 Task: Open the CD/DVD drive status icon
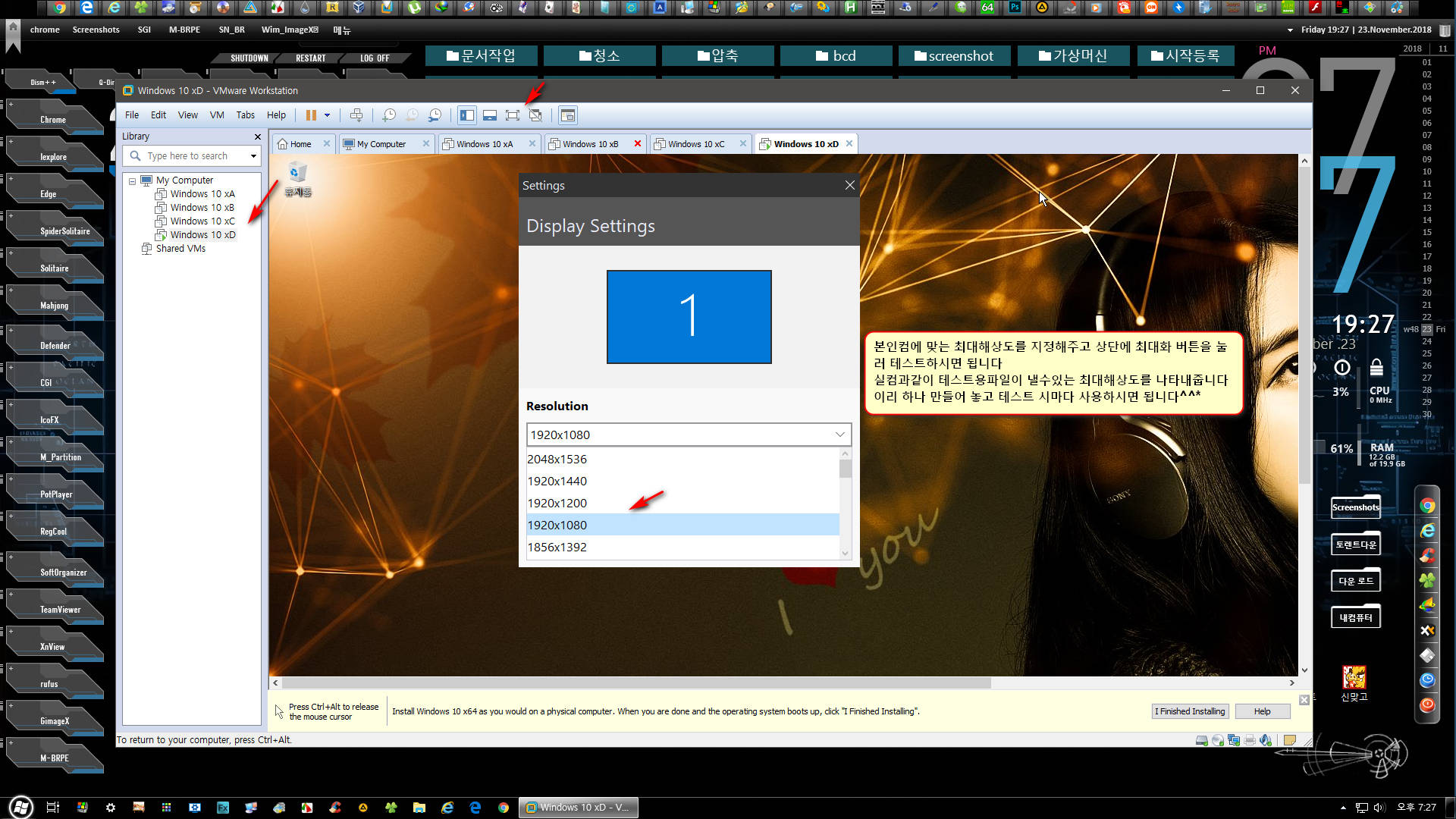pos(1218,740)
